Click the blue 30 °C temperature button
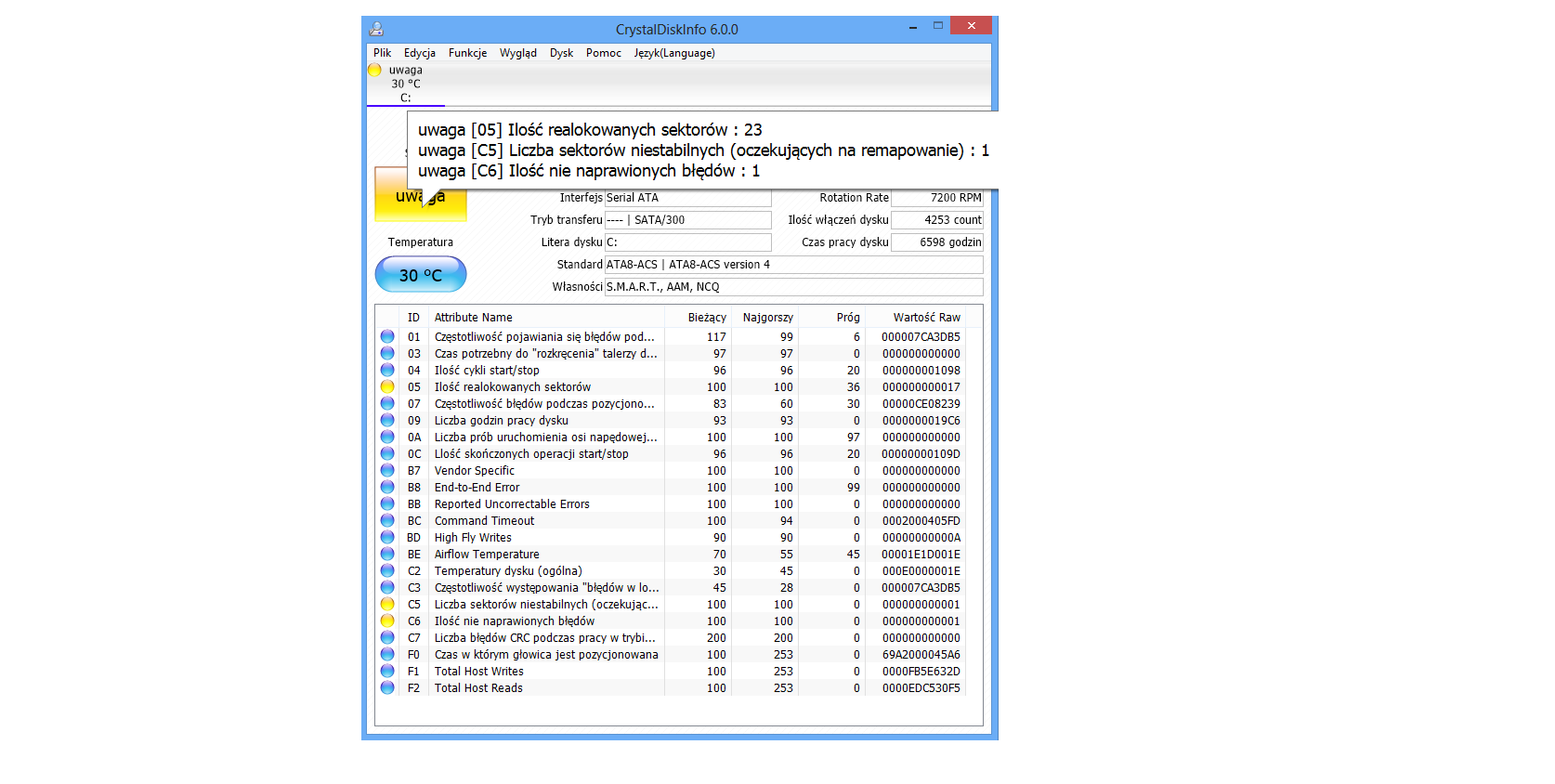This screenshot has height=784, width=1555. (x=421, y=275)
